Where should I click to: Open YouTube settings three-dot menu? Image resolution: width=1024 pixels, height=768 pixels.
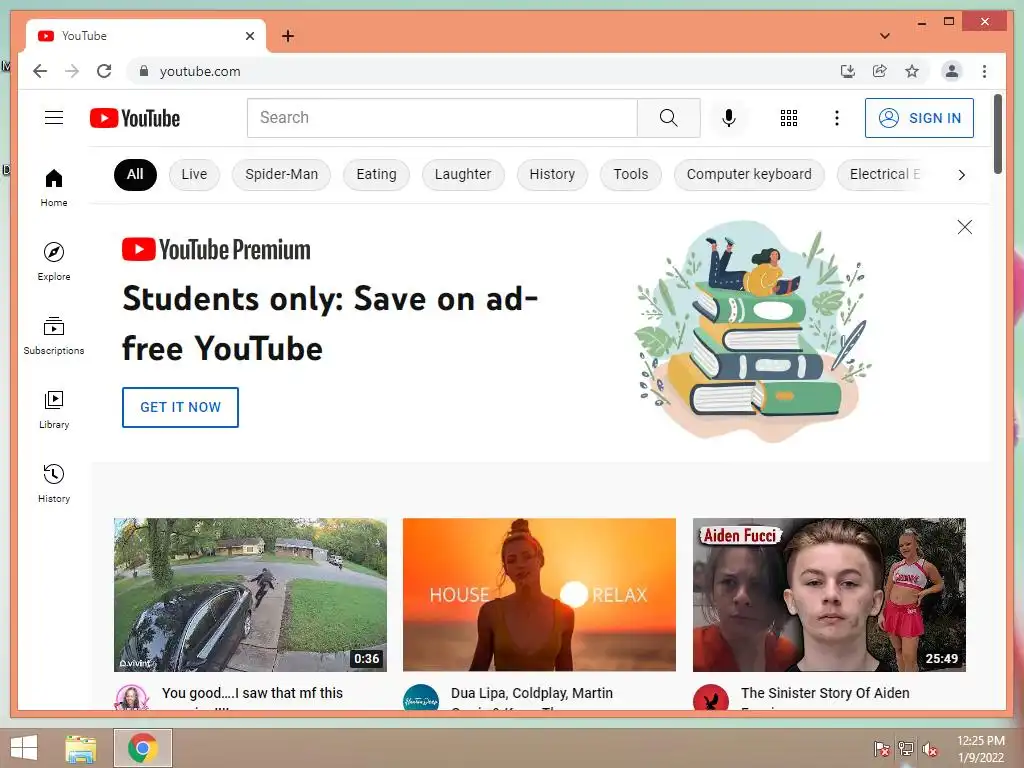point(837,118)
